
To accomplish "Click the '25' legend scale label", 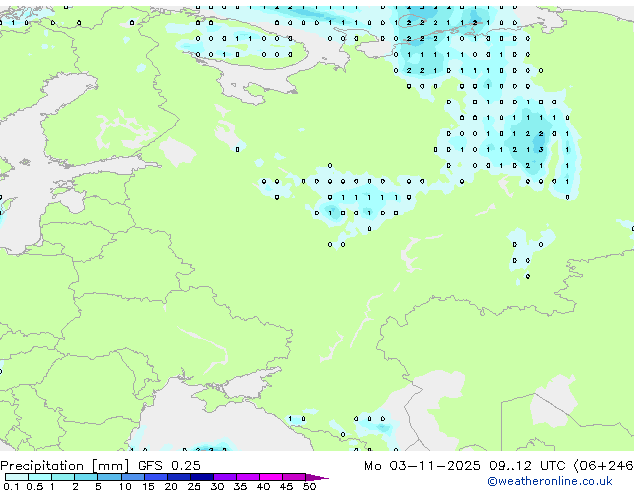I will [194, 486].
